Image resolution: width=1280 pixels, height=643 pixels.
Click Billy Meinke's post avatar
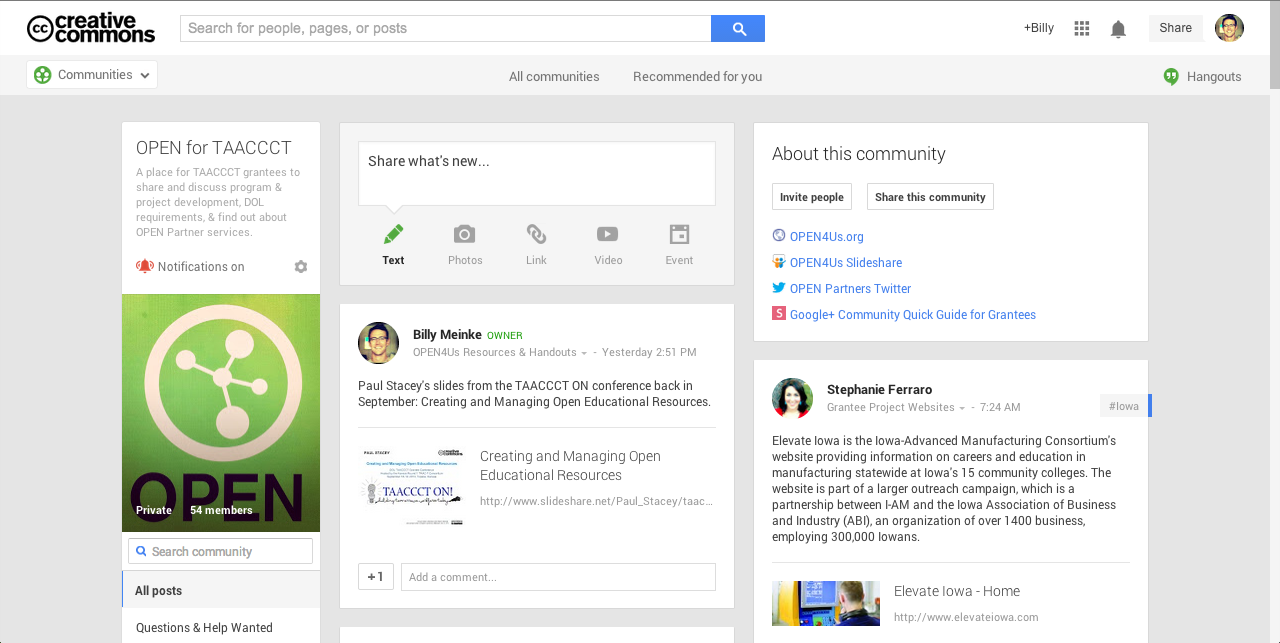[x=378, y=343]
